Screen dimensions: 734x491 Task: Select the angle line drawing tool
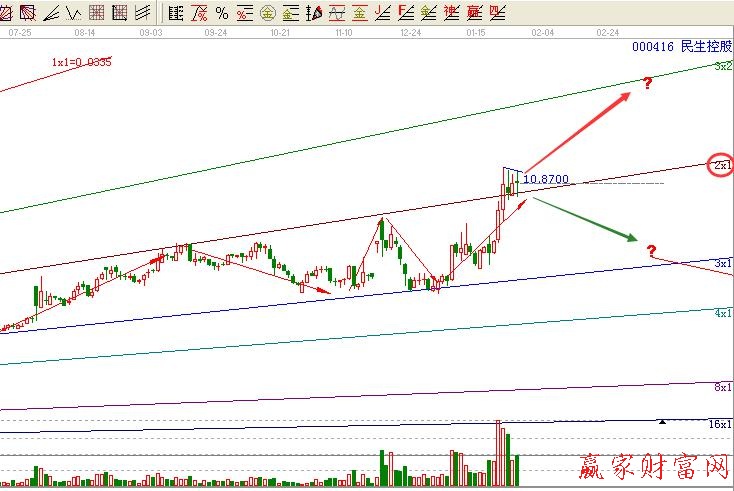50,13
